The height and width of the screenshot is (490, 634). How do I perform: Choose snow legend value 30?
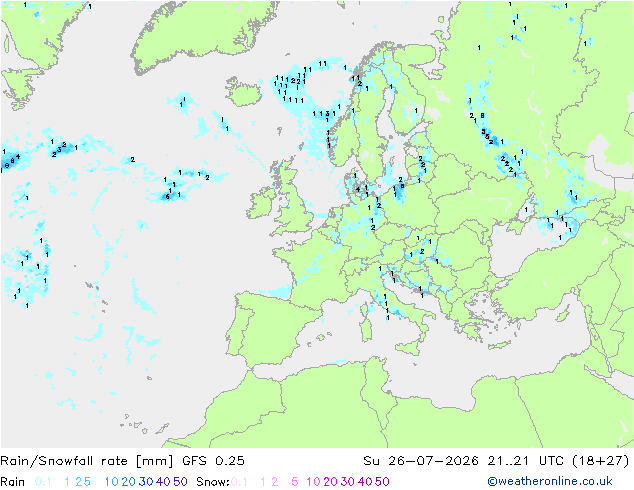[x=348, y=482]
